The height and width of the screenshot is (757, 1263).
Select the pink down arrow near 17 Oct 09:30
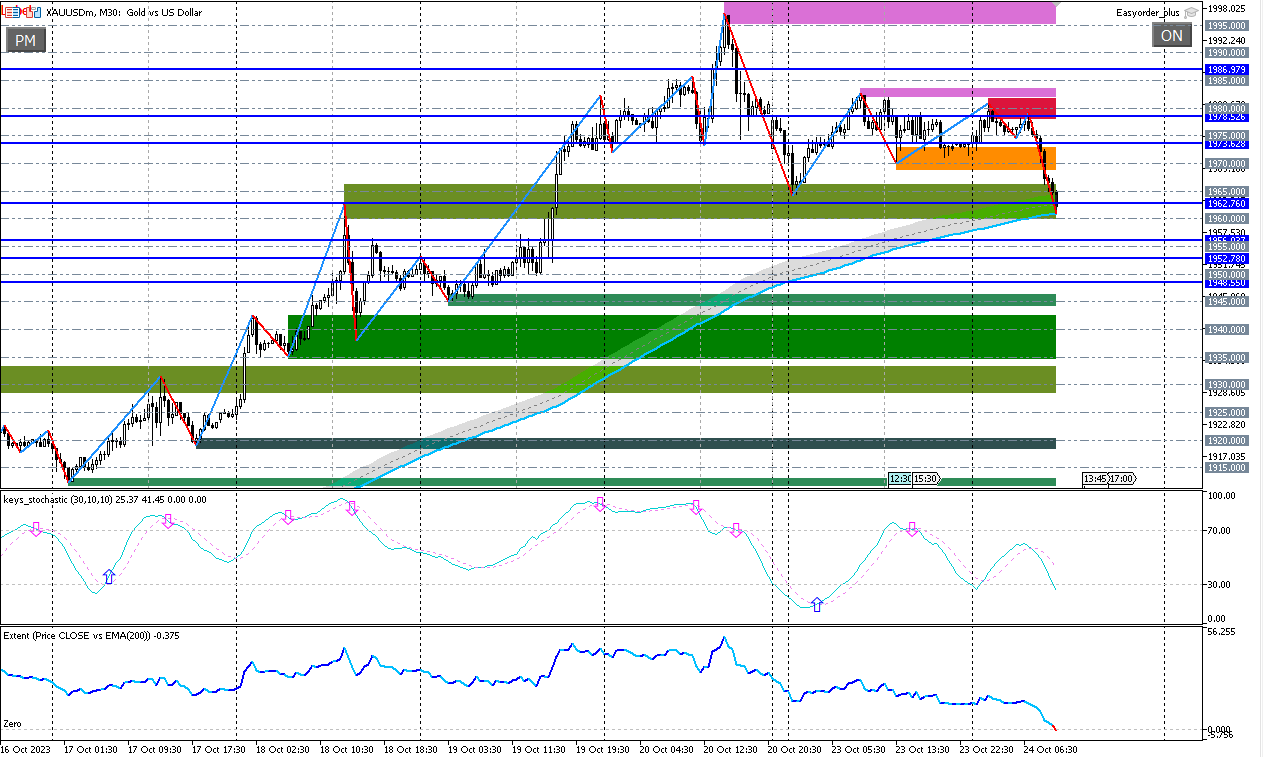coord(168,521)
